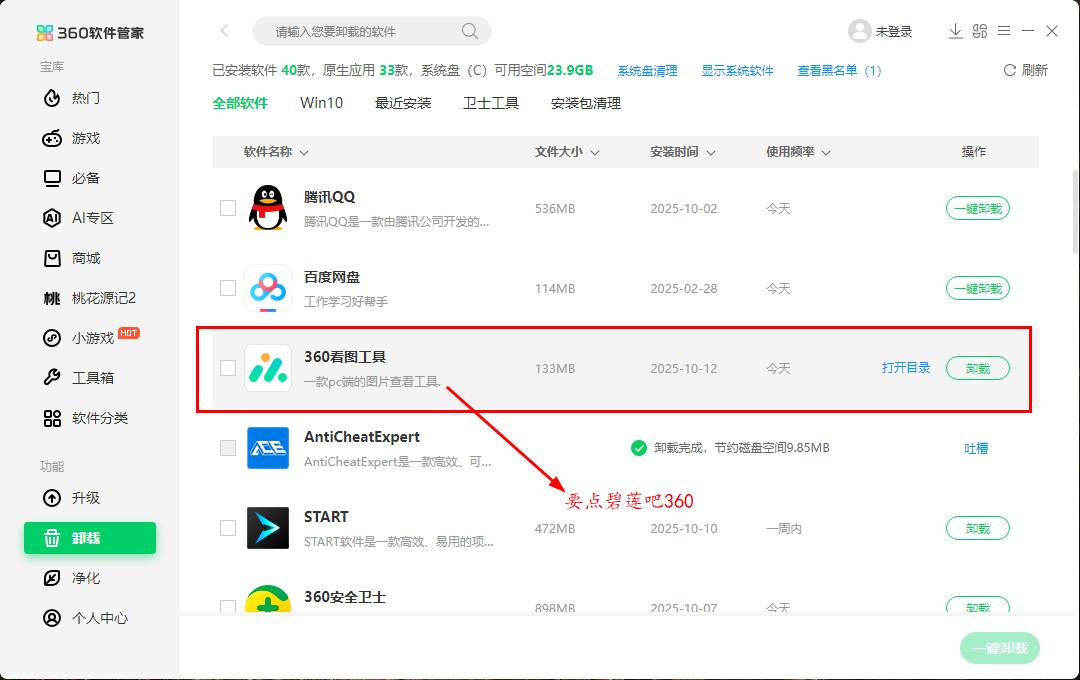Click the search magnifier icon
This screenshot has width=1080, height=680.
pos(470,31)
